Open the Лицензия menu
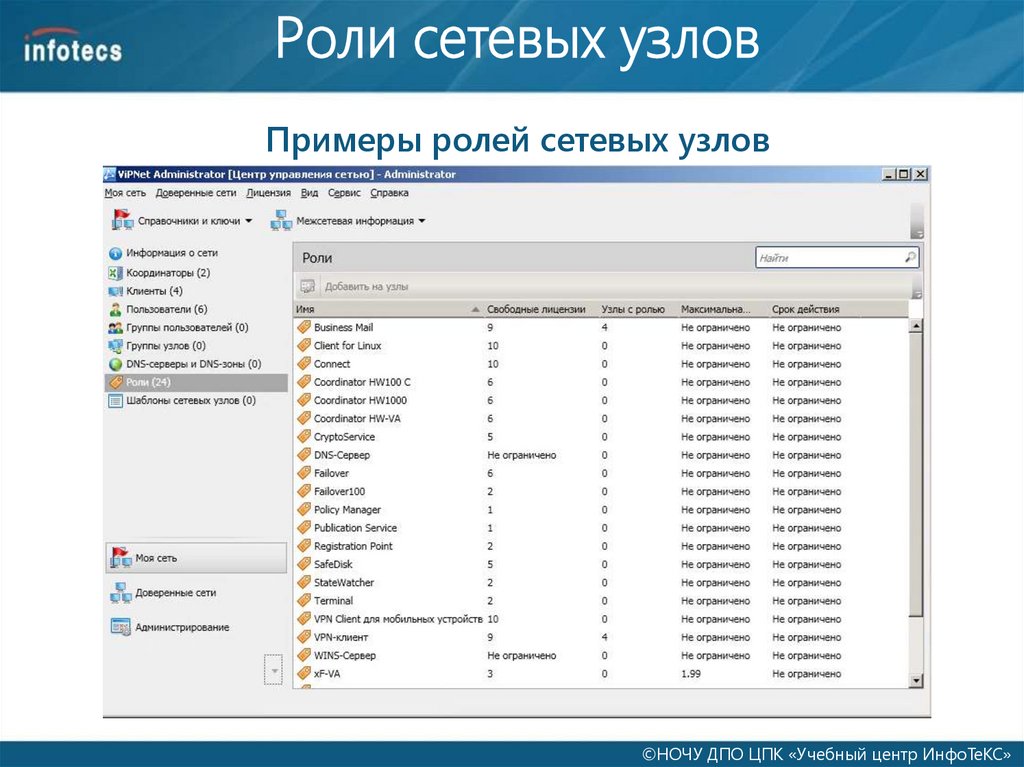Screen dimensions: 1024x767 click(x=268, y=193)
